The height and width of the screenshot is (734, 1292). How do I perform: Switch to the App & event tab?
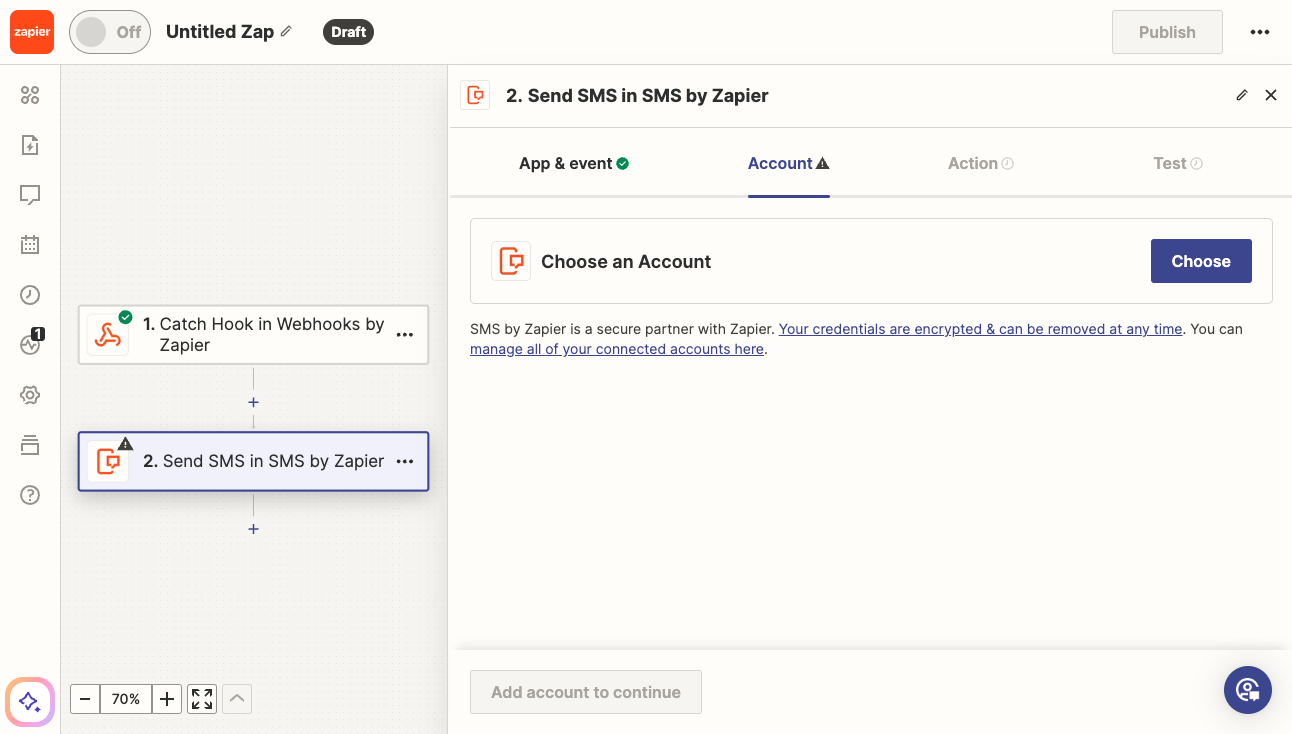tap(574, 164)
